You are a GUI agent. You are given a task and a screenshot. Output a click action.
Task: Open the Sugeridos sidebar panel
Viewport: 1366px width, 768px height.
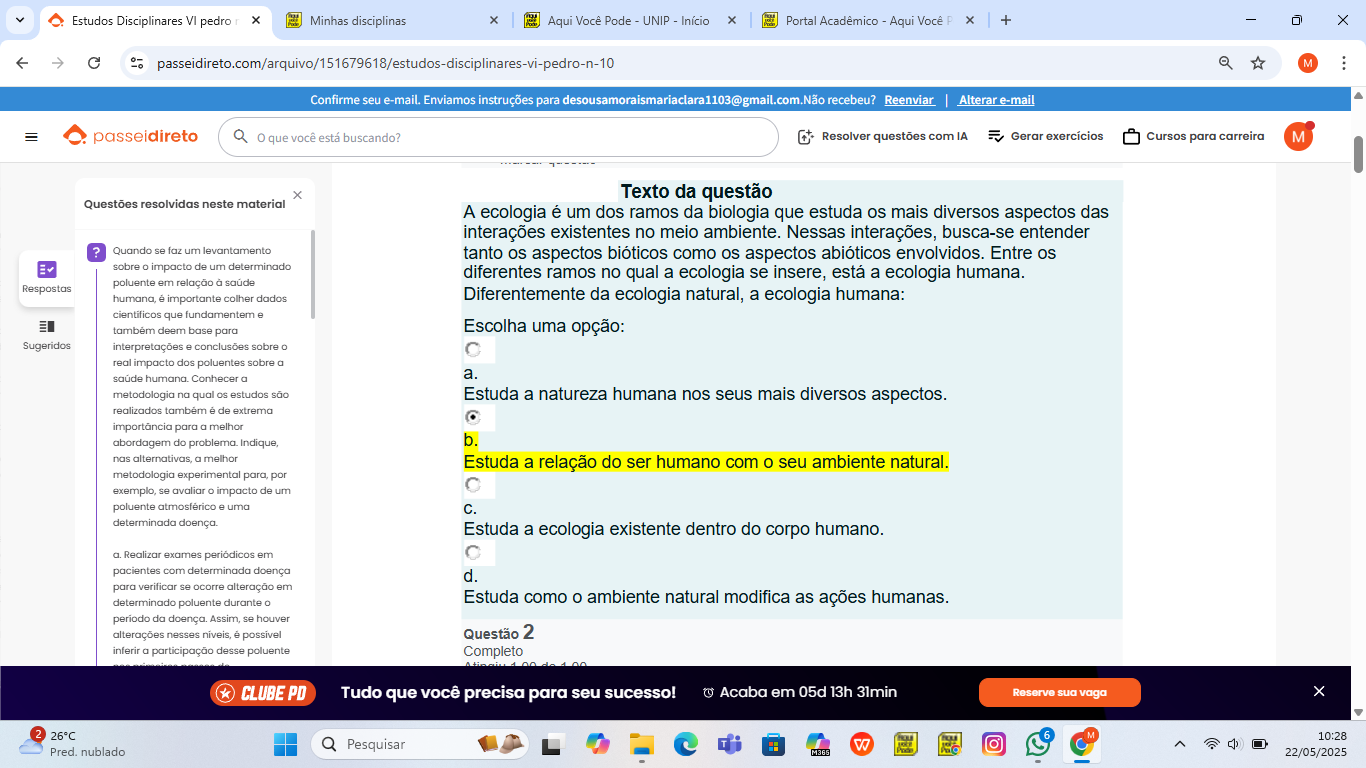47,335
